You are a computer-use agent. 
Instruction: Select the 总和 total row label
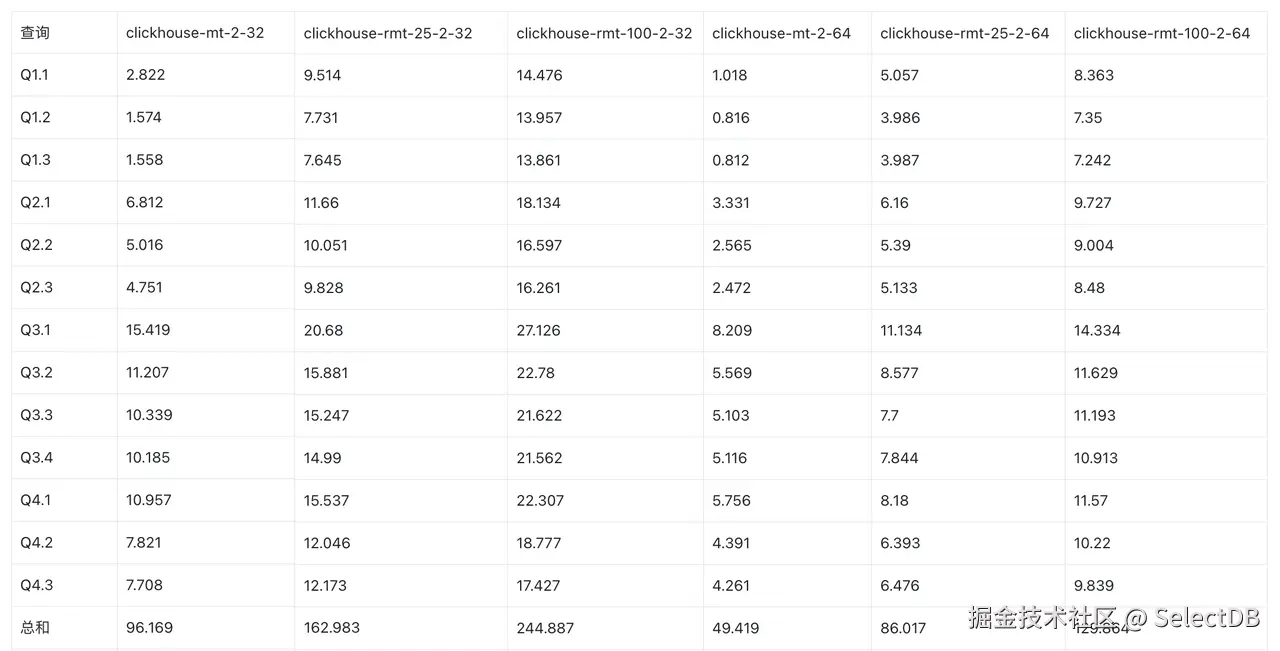35,628
